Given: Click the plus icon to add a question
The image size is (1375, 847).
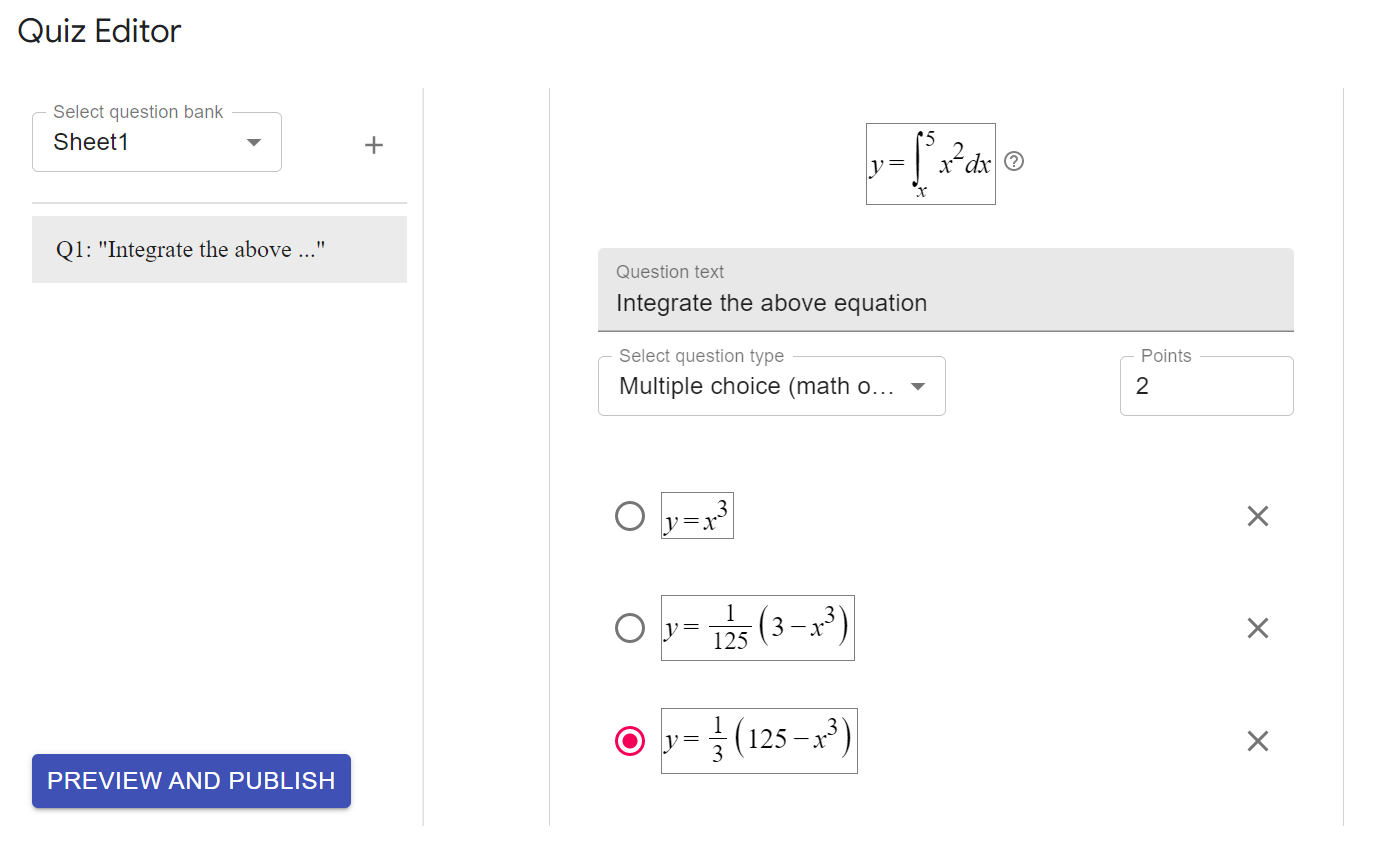Looking at the screenshot, I should [x=374, y=146].
